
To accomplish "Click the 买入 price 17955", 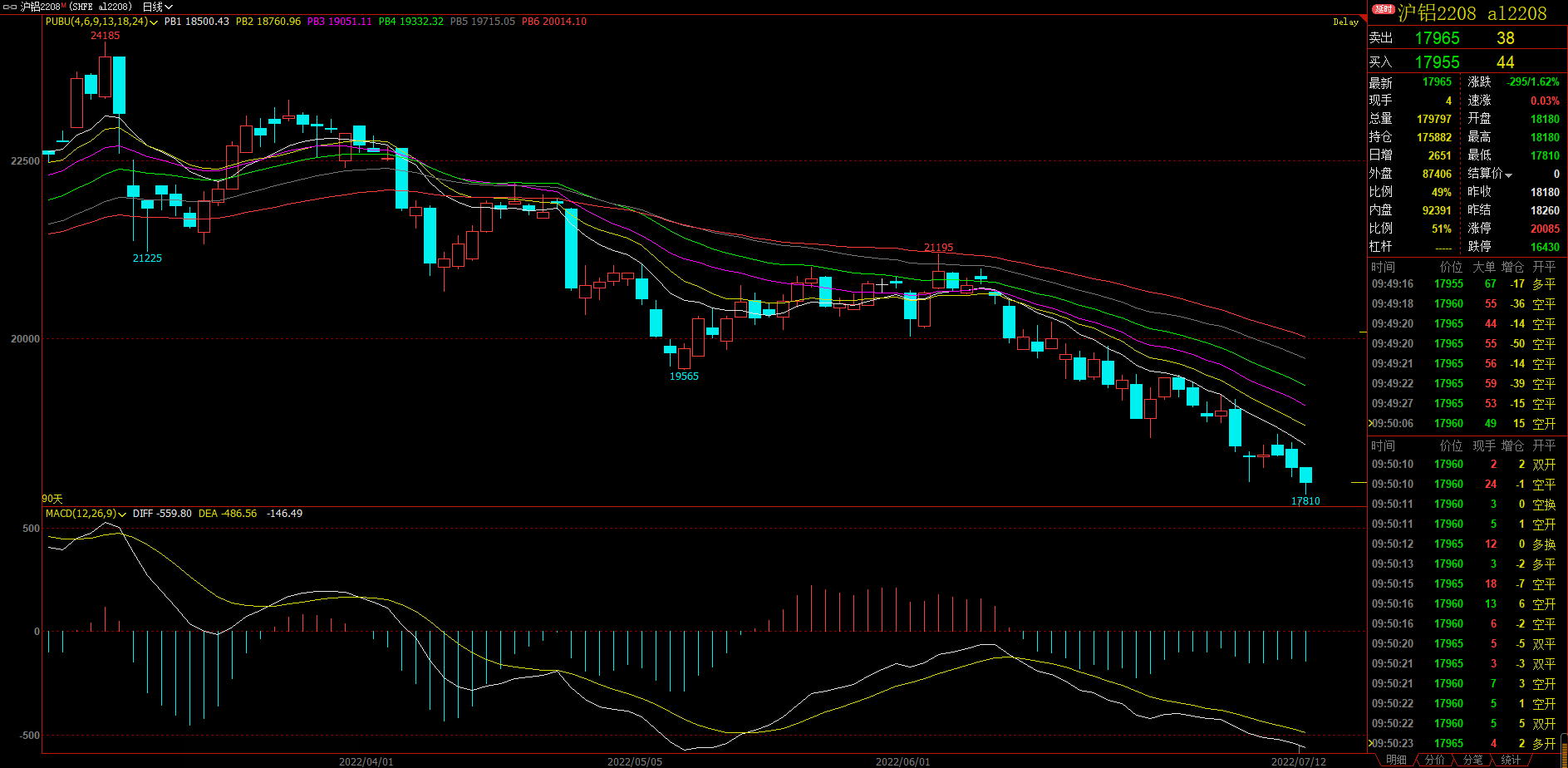I will coord(1437,62).
